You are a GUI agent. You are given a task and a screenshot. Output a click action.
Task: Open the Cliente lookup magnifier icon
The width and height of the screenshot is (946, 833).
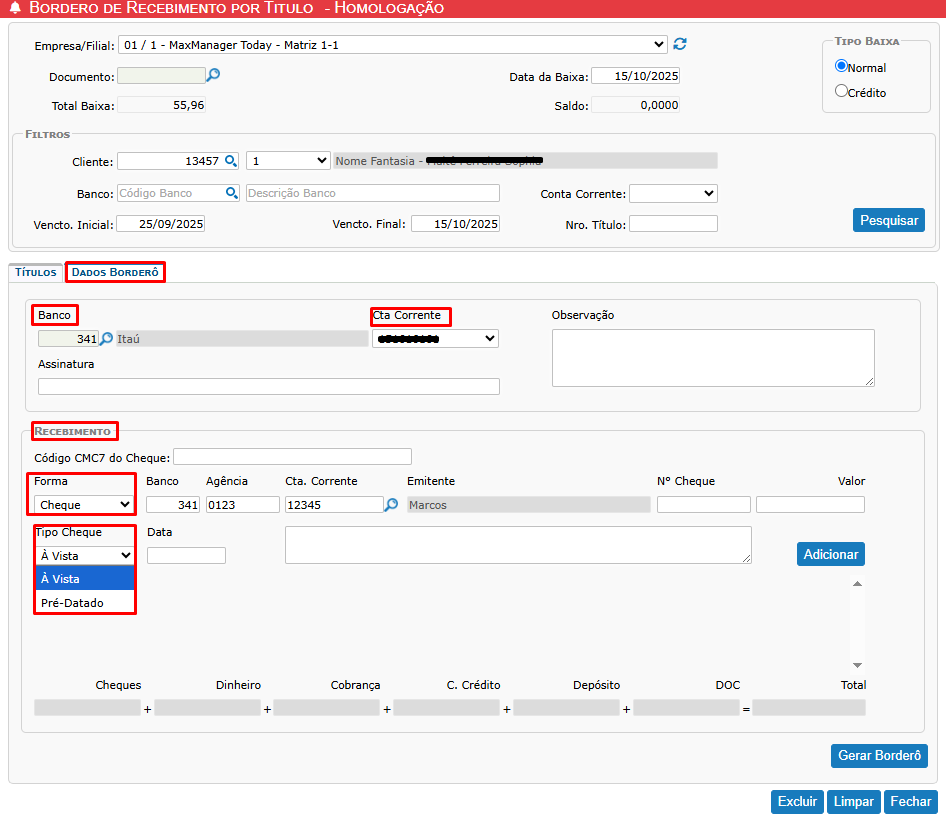(x=230, y=160)
